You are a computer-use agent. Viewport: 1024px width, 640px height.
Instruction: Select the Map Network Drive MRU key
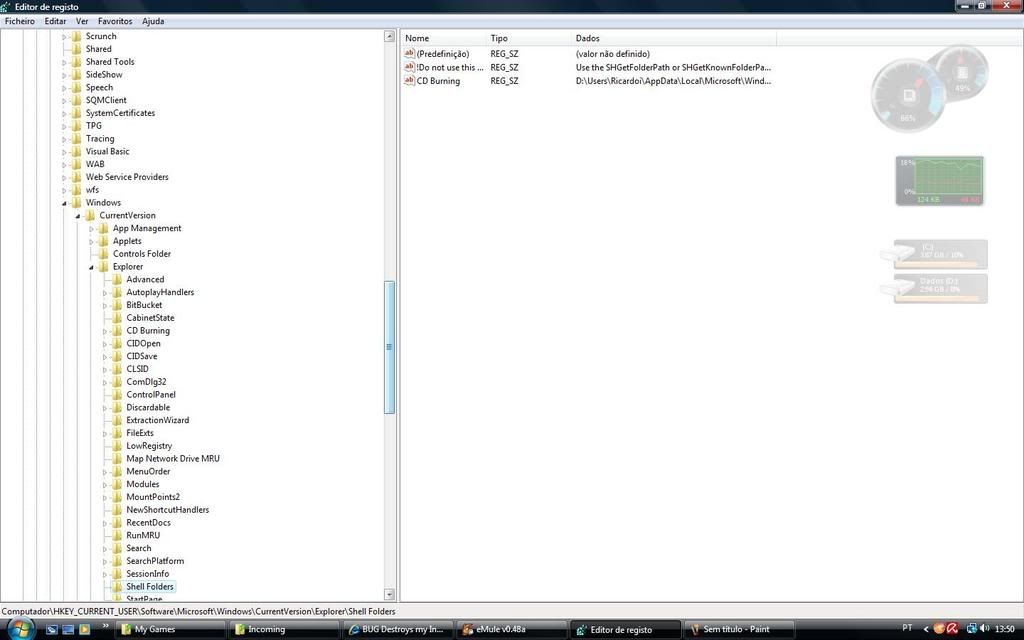click(x=172, y=458)
